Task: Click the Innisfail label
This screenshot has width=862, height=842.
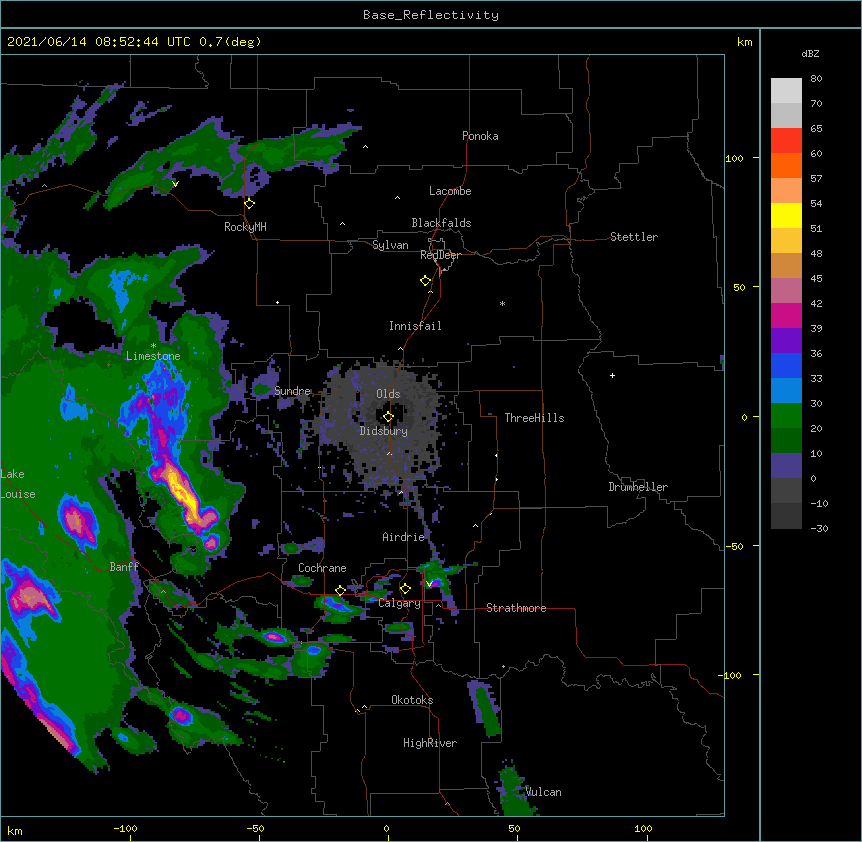Action: (x=415, y=326)
